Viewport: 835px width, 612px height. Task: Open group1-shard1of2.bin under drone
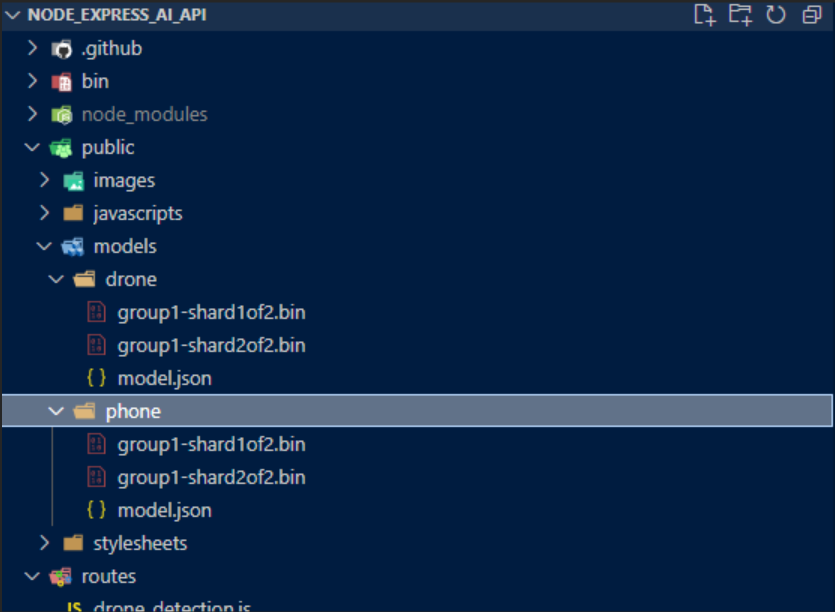point(211,313)
